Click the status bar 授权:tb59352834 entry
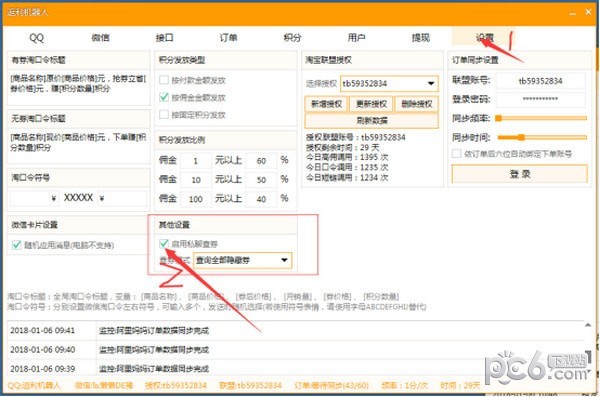This screenshot has height=397, width=600. [176, 385]
